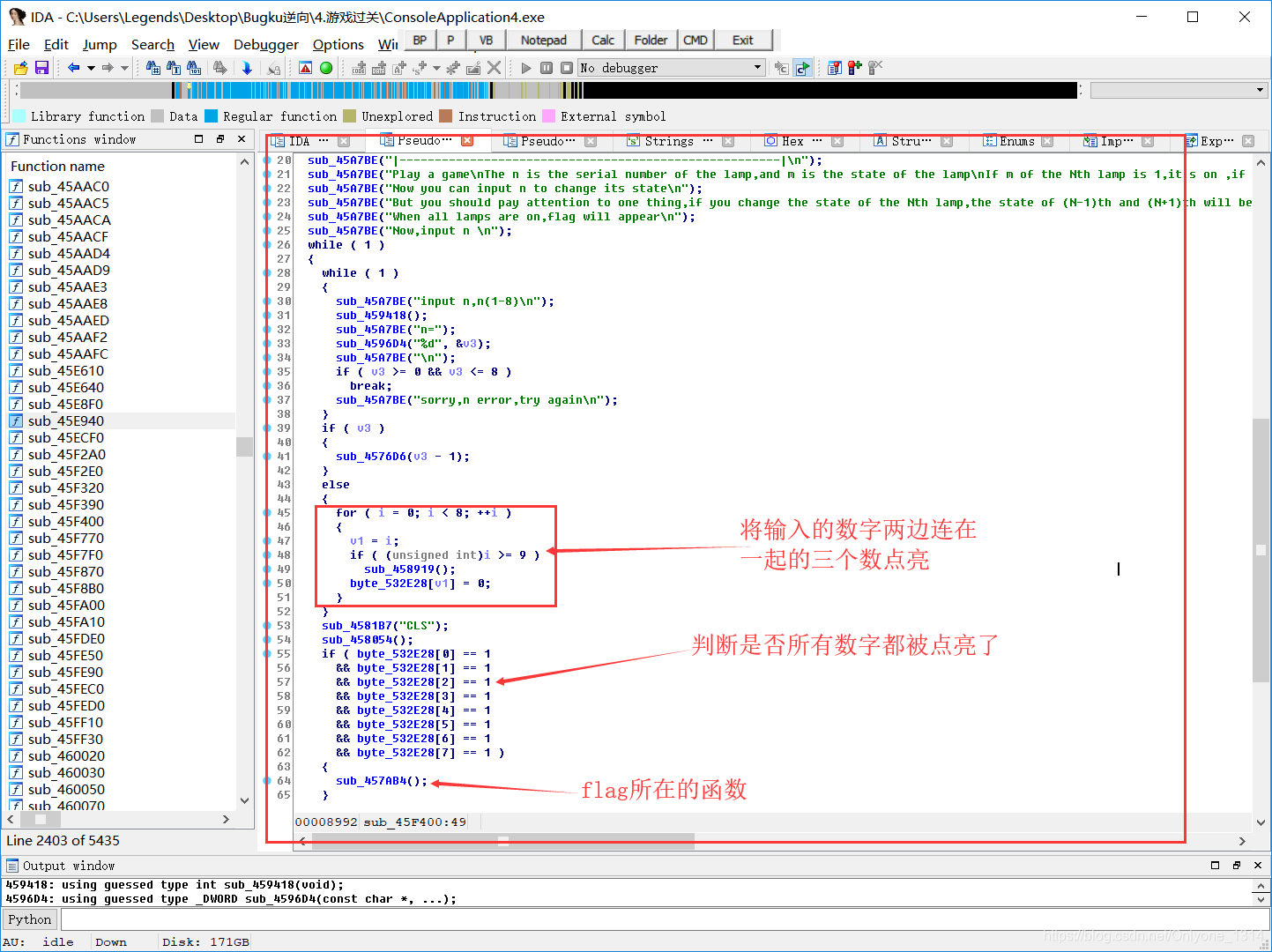This screenshot has width=1272, height=952.
Task: Click the first binoculars search icon
Action: [x=153, y=68]
